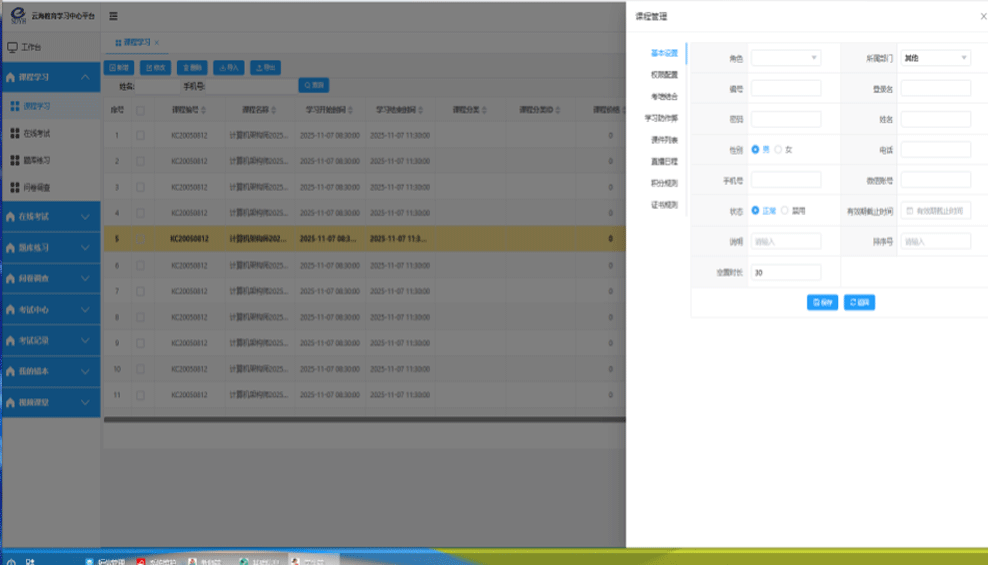Click the horizontal scrollbar under the table
The image size is (988, 565).
[360, 420]
